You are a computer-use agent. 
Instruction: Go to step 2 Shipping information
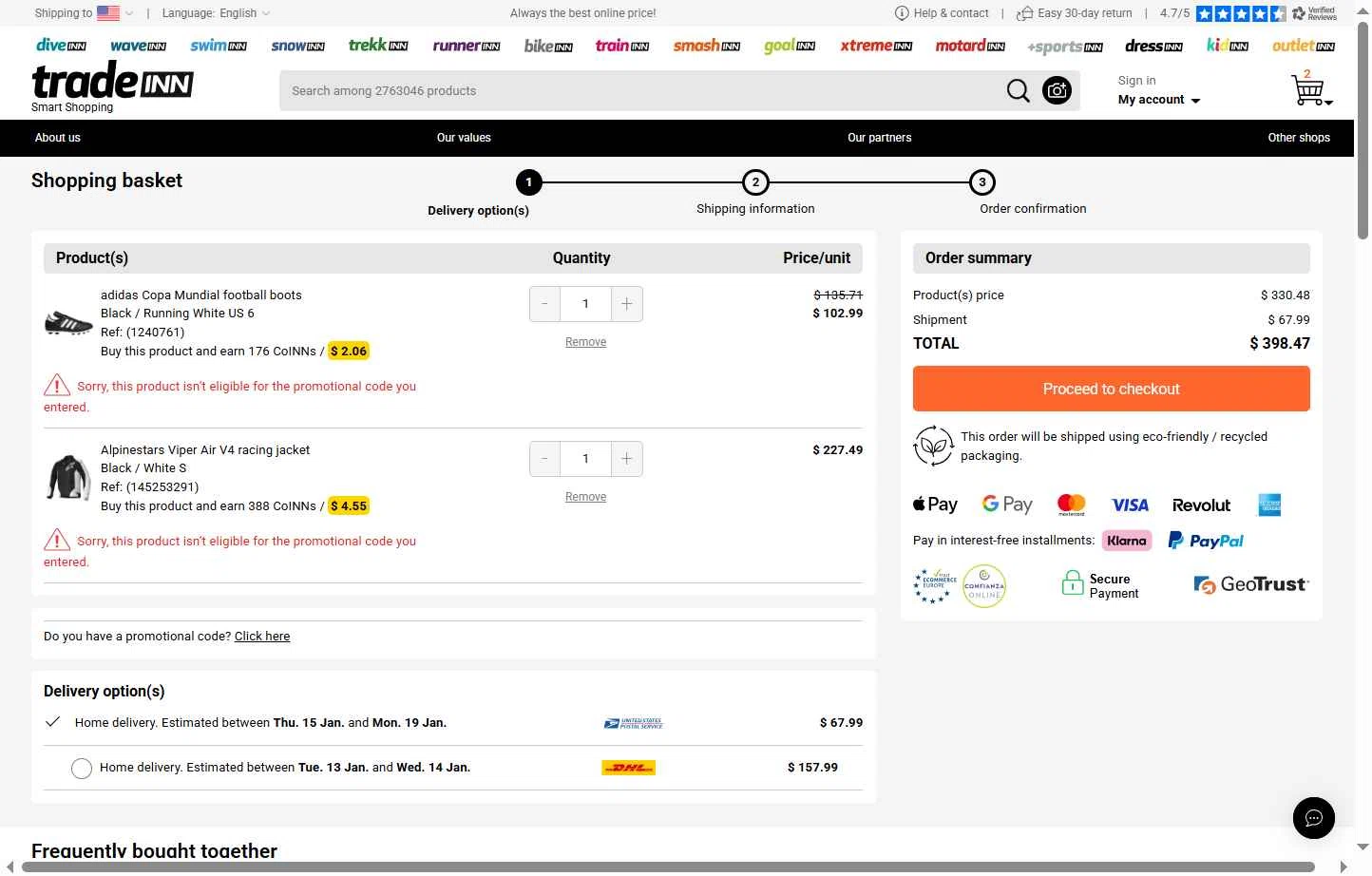click(755, 182)
